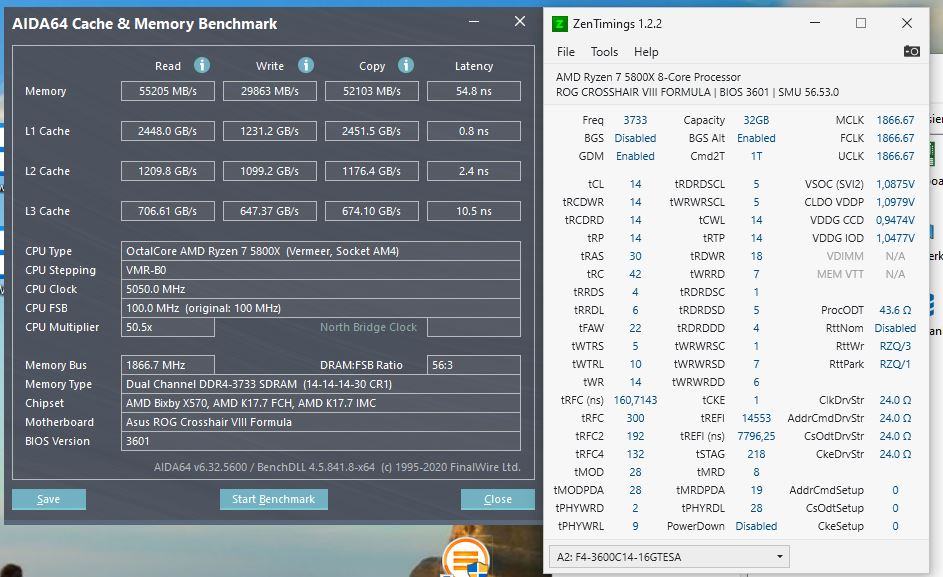
Task: Click the Copy info icon in AIDA64
Action: [406, 65]
